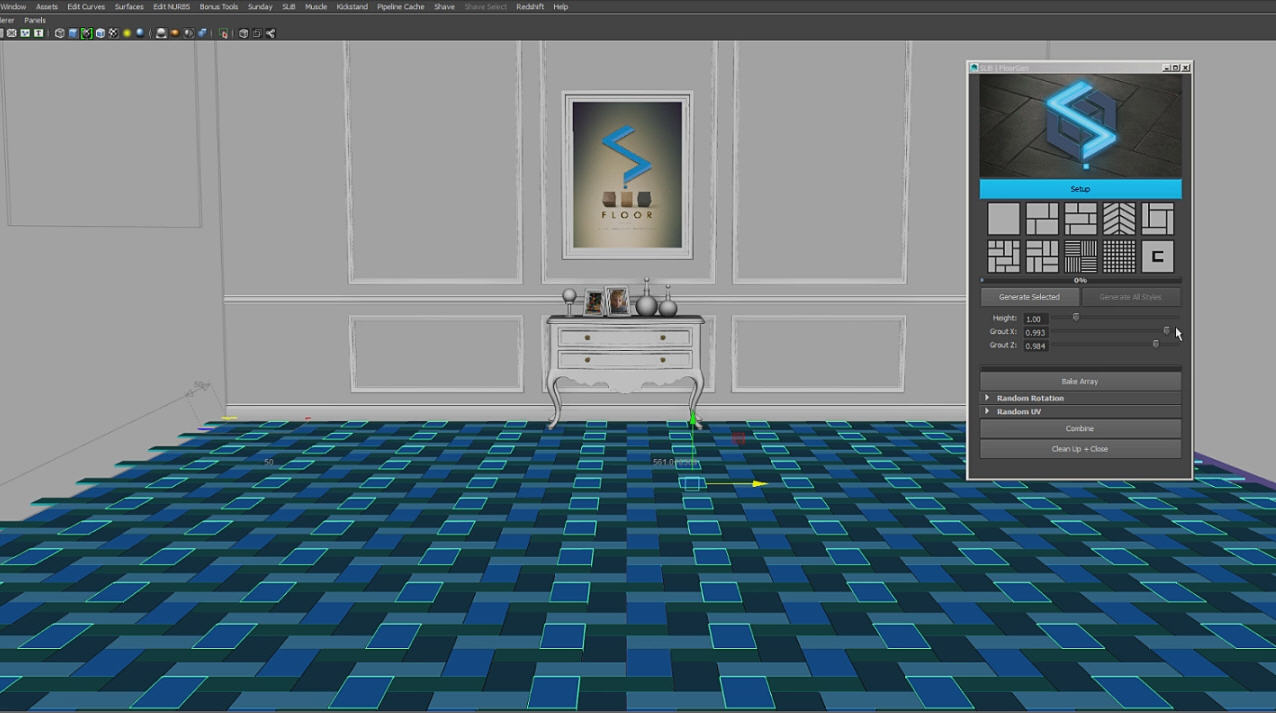The width and height of the screenshot is (1276, 713).
Task: Toggle scene lighting display icon
Action: pos(126,32)
